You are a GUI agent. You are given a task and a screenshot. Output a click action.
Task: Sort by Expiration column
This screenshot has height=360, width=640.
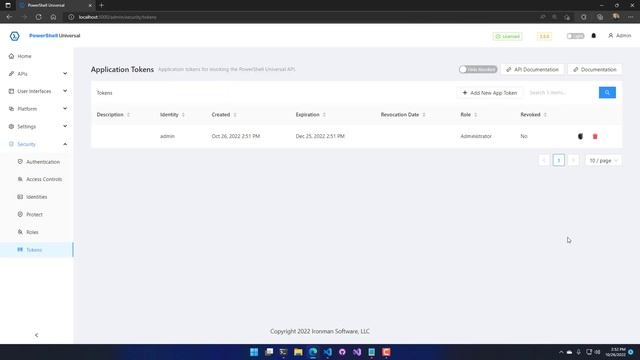[310, 115]
